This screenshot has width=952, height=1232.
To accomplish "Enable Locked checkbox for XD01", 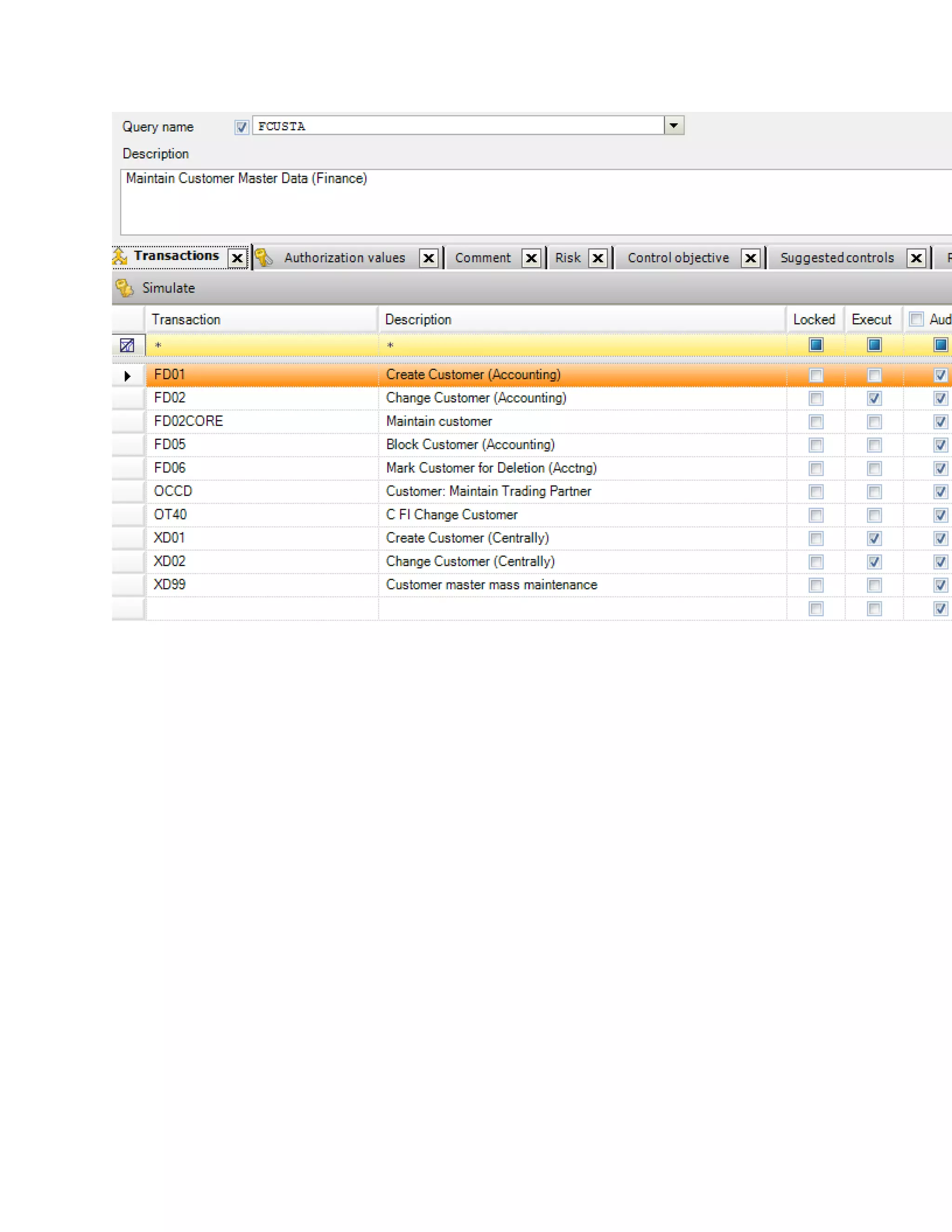I will click(815, 538).
